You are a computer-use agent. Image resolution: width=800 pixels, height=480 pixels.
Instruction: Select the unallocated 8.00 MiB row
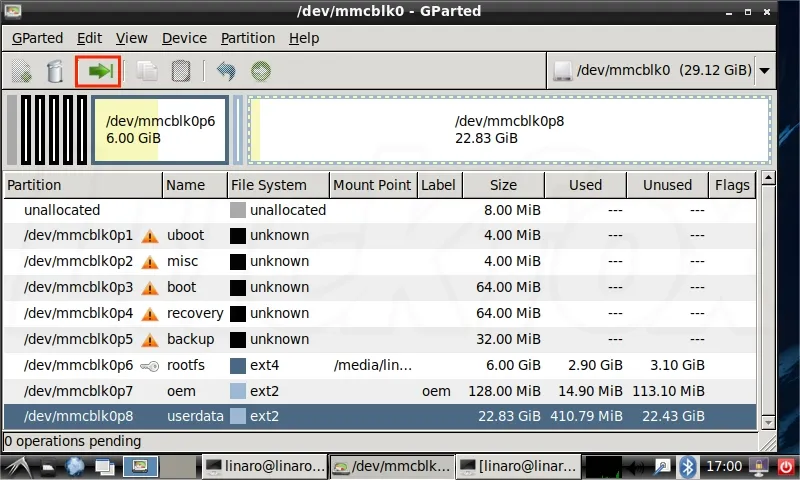[x=380, y=210]
